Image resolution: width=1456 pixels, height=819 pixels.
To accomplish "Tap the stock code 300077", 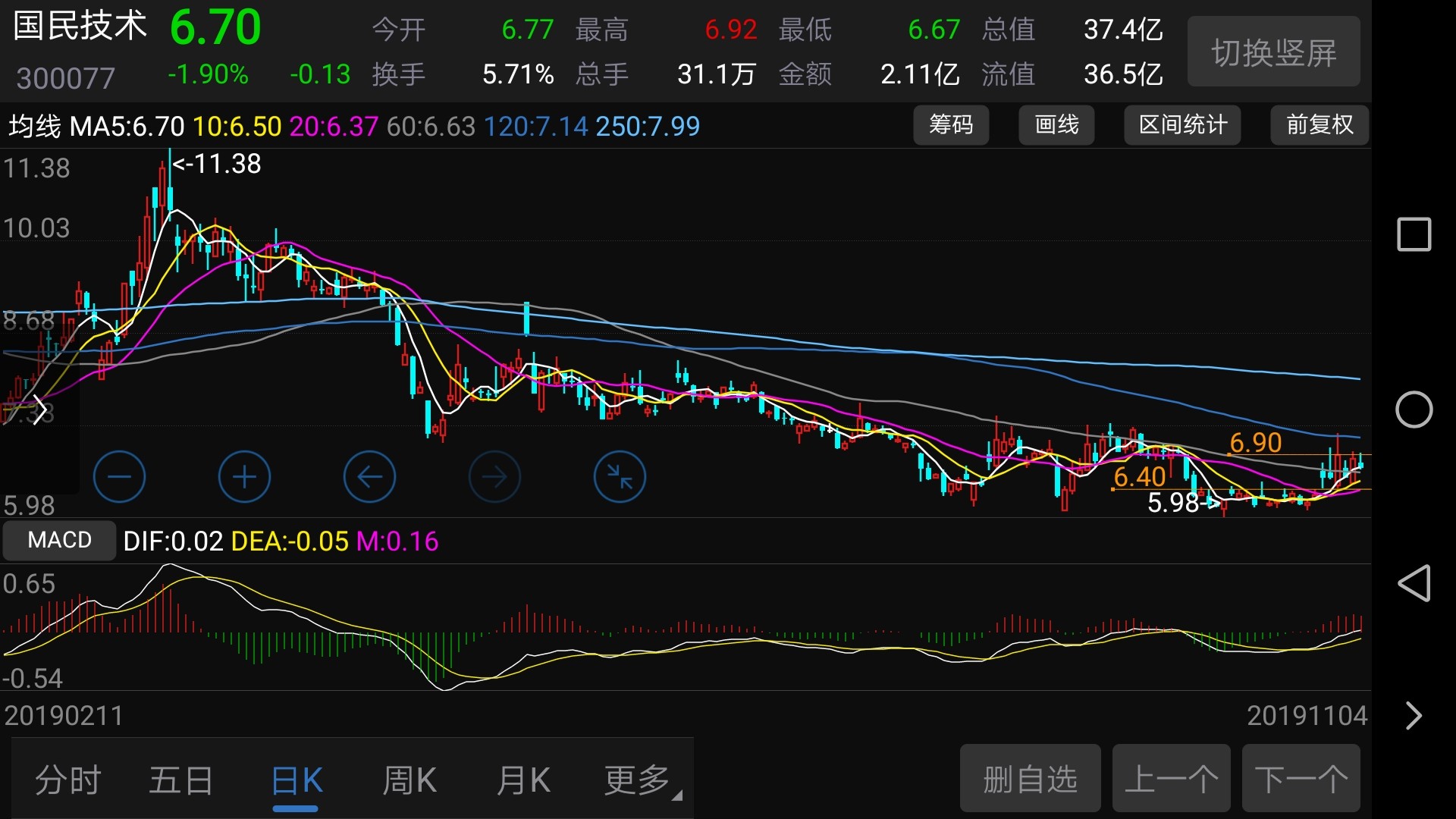I will 65,78.
